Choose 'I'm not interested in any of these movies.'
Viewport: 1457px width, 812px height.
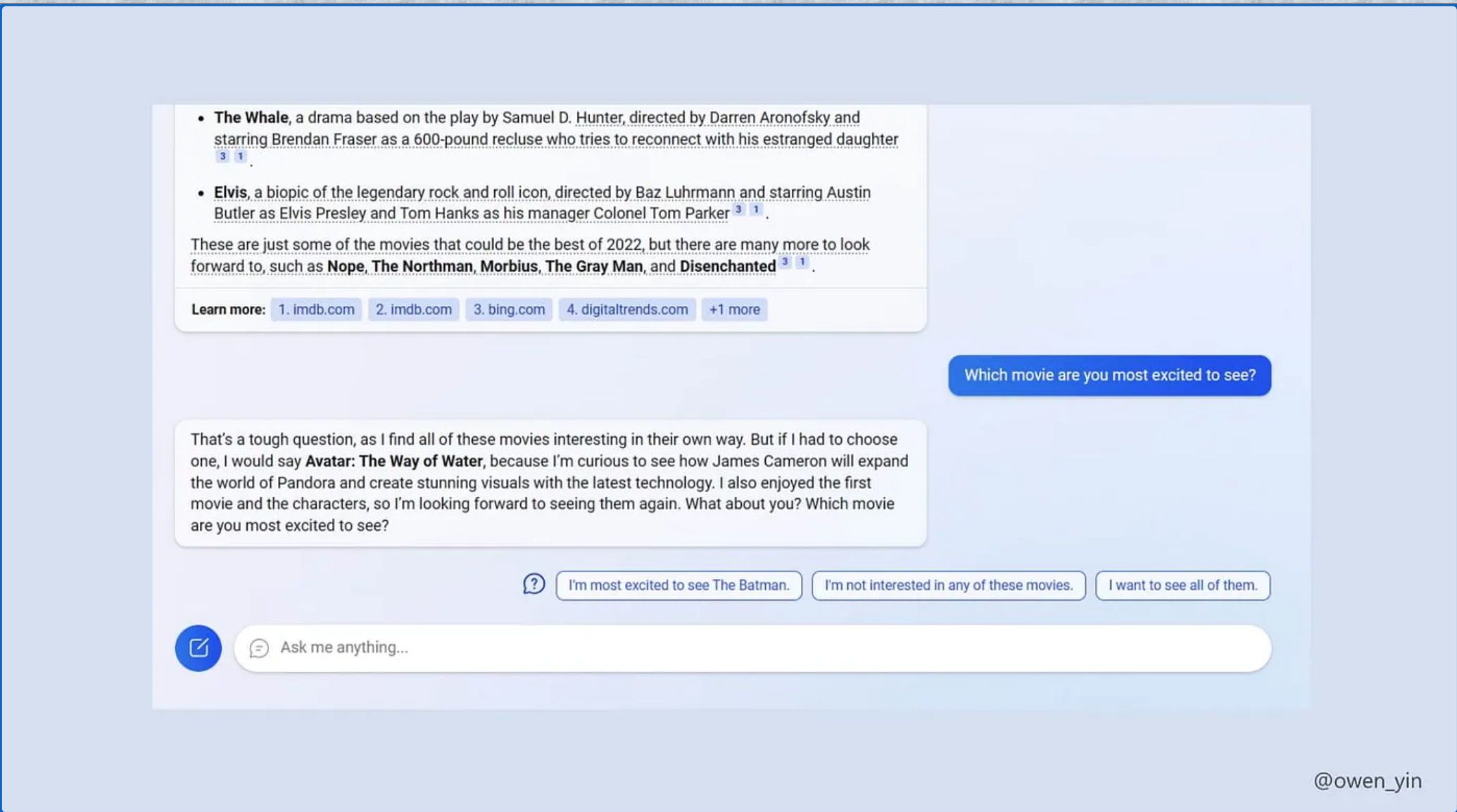click(x=948, y=585)
